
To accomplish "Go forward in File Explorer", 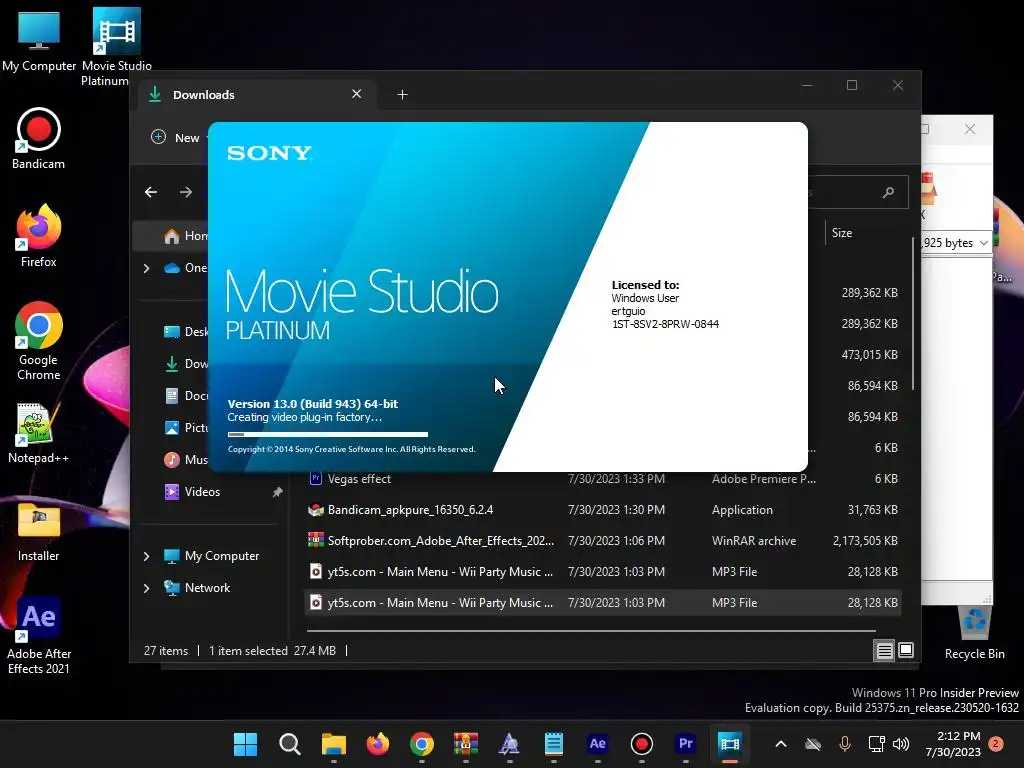I will click(x=186, y=192).
